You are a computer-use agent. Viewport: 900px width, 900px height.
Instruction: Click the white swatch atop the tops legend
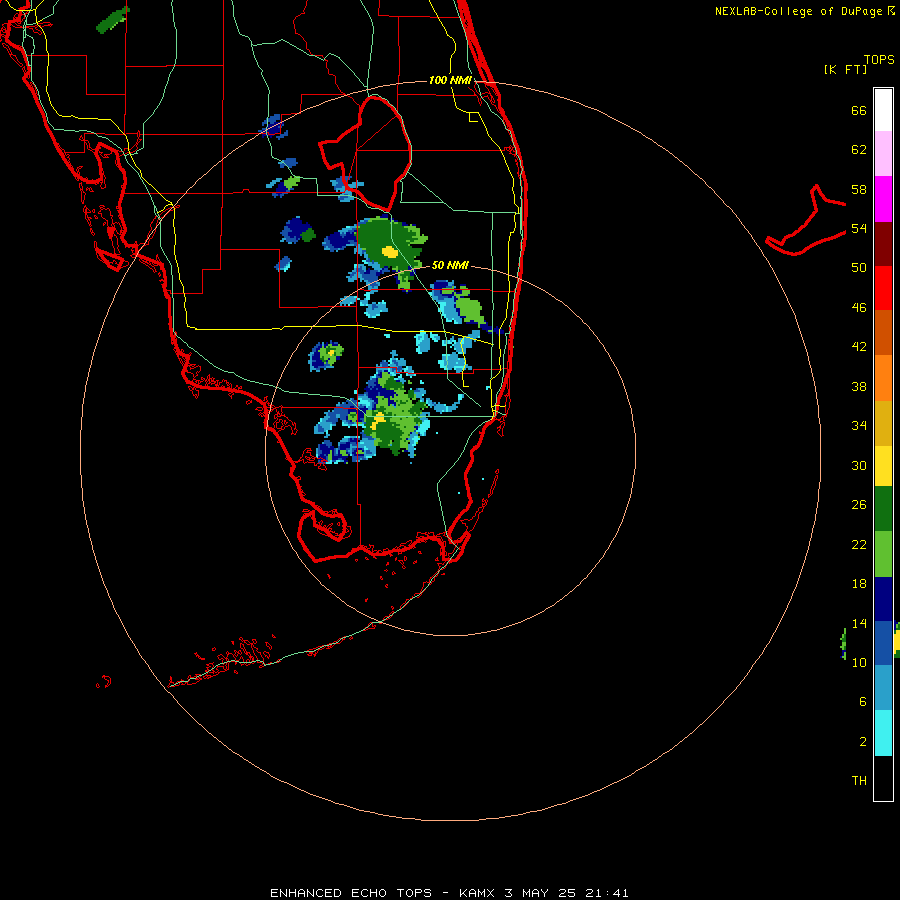[x=883, y=110]
